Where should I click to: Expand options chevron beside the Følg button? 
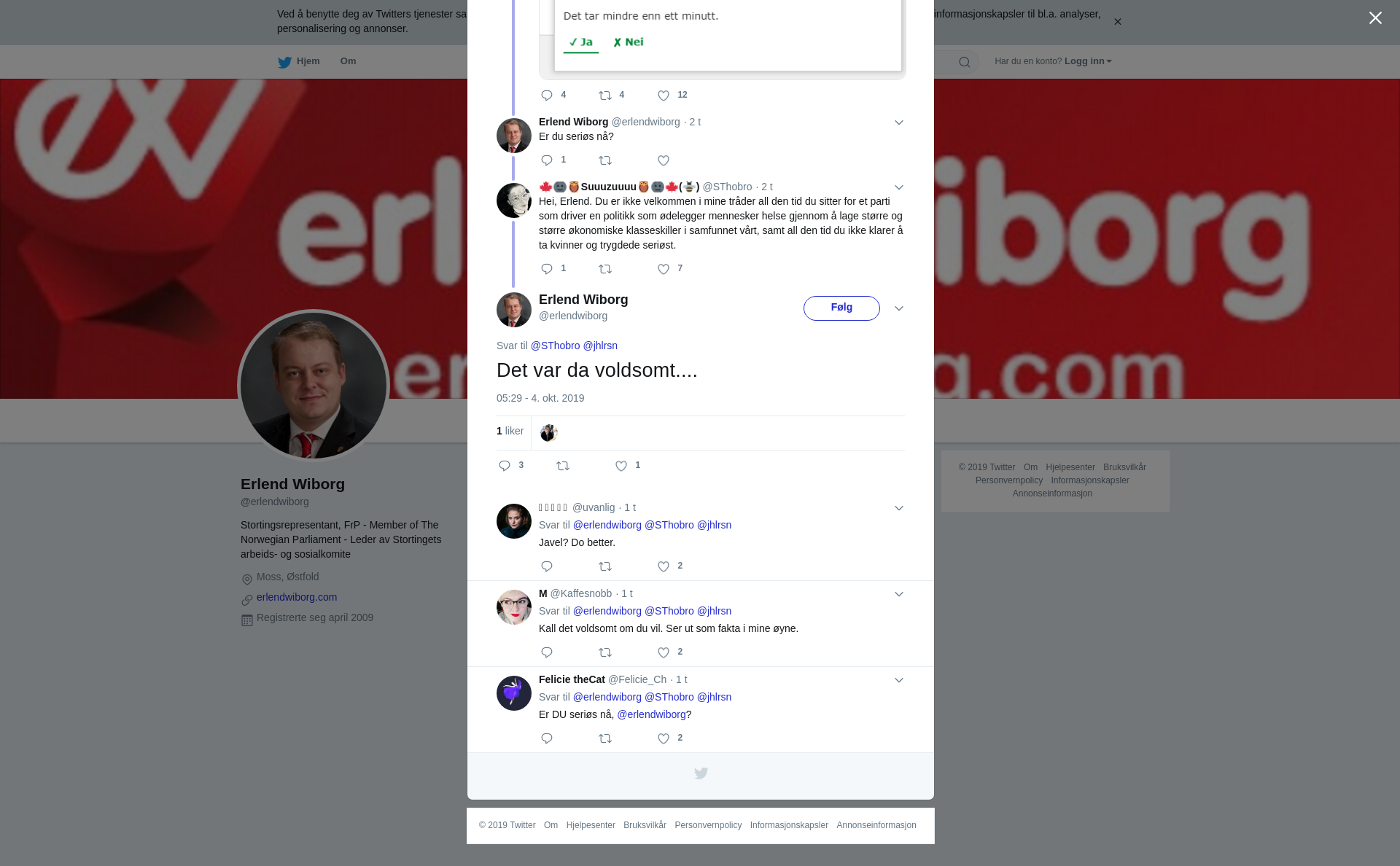899,308
